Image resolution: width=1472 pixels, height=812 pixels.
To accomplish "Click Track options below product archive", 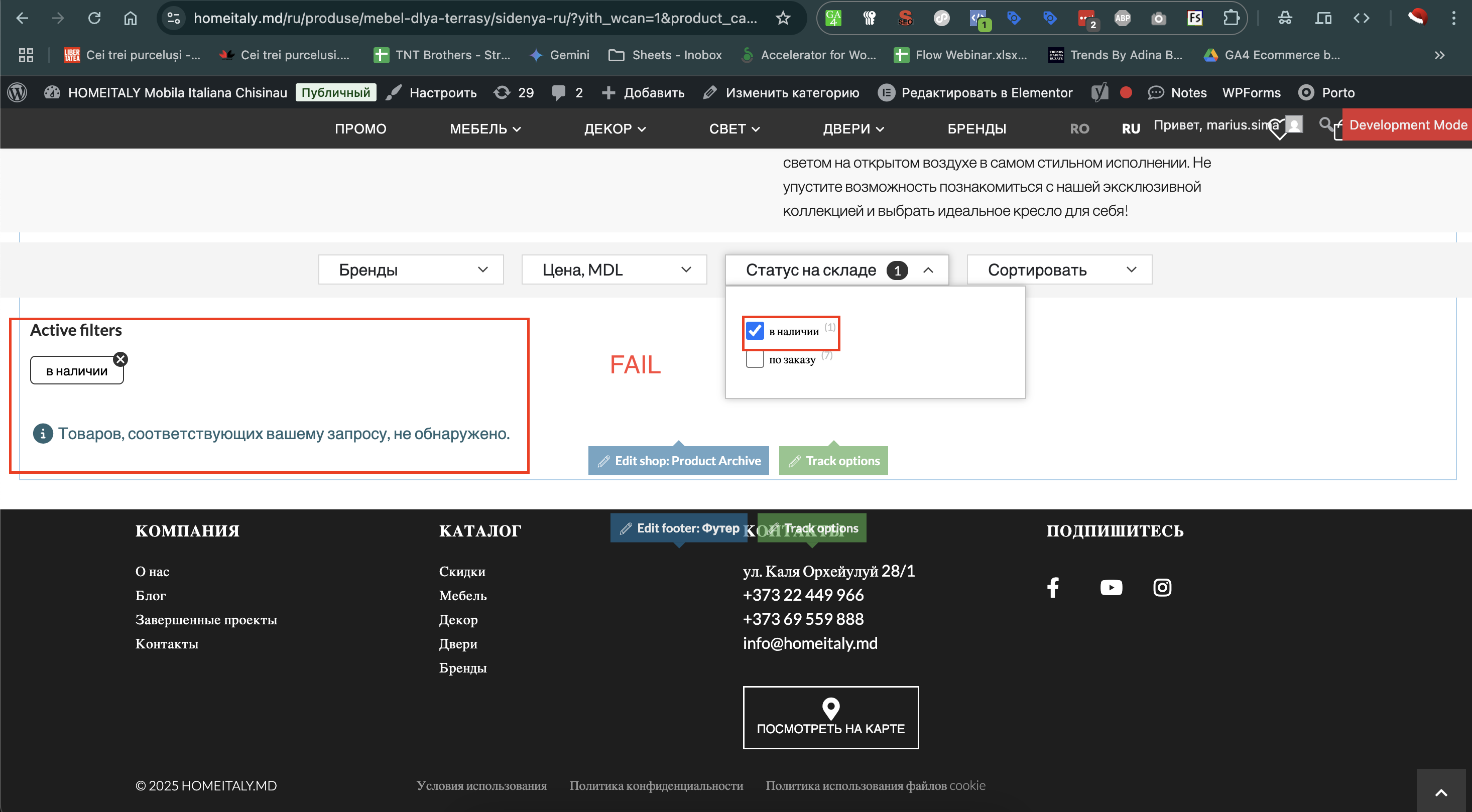I will click(x=833, y=461).
